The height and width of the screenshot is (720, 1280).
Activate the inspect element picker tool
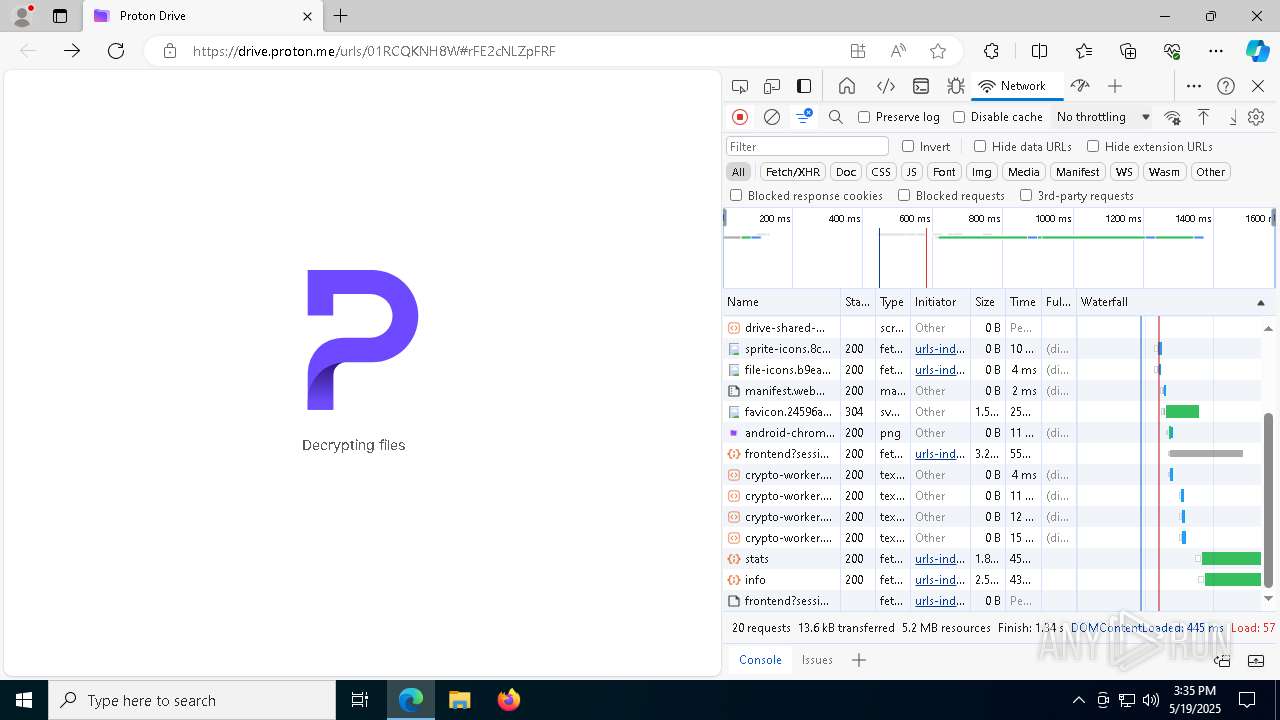pyautogui.click(x=740, y=86)
